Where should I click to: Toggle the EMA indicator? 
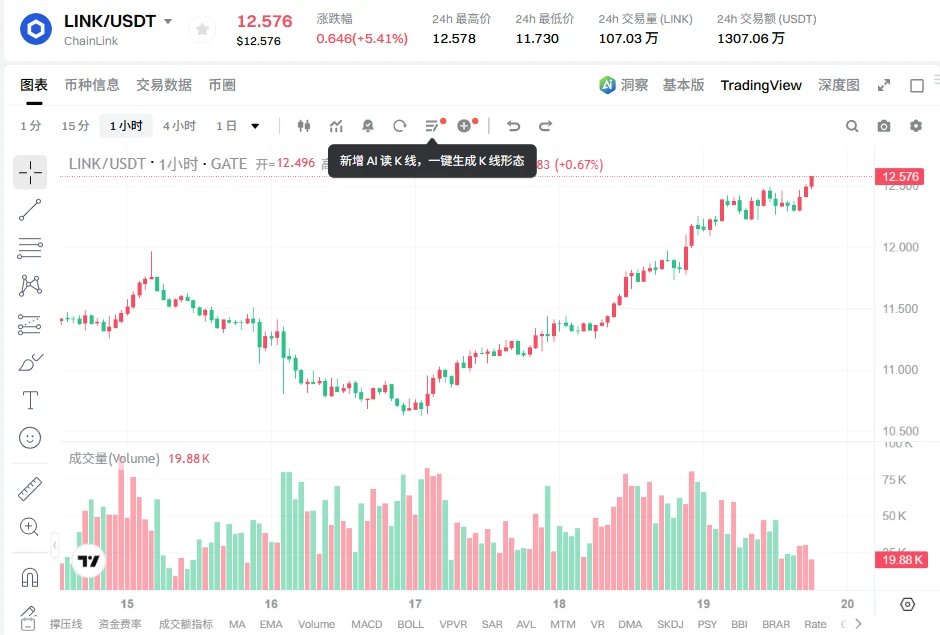coord(271,624)
